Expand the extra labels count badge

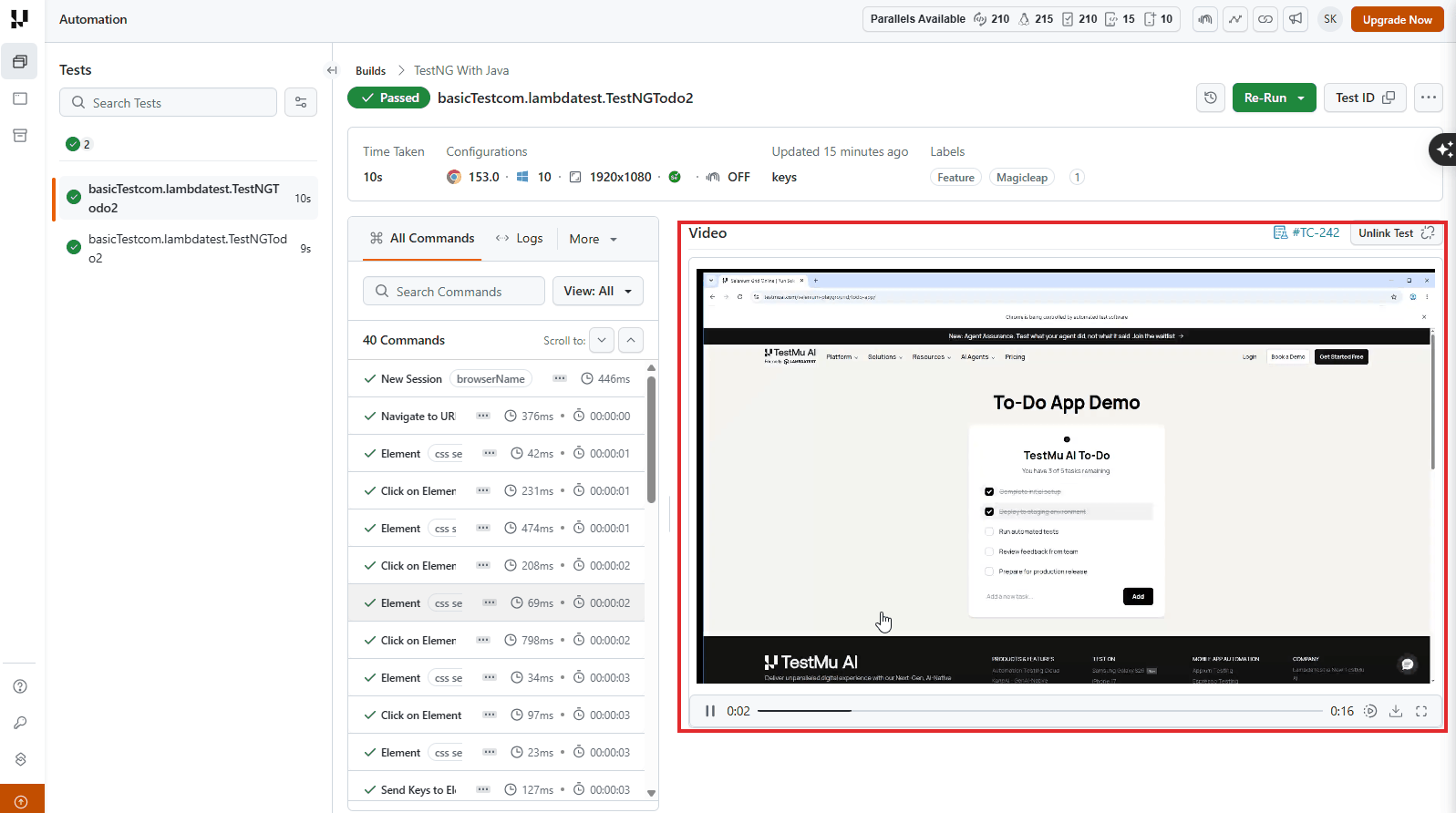coord(1077,177)
